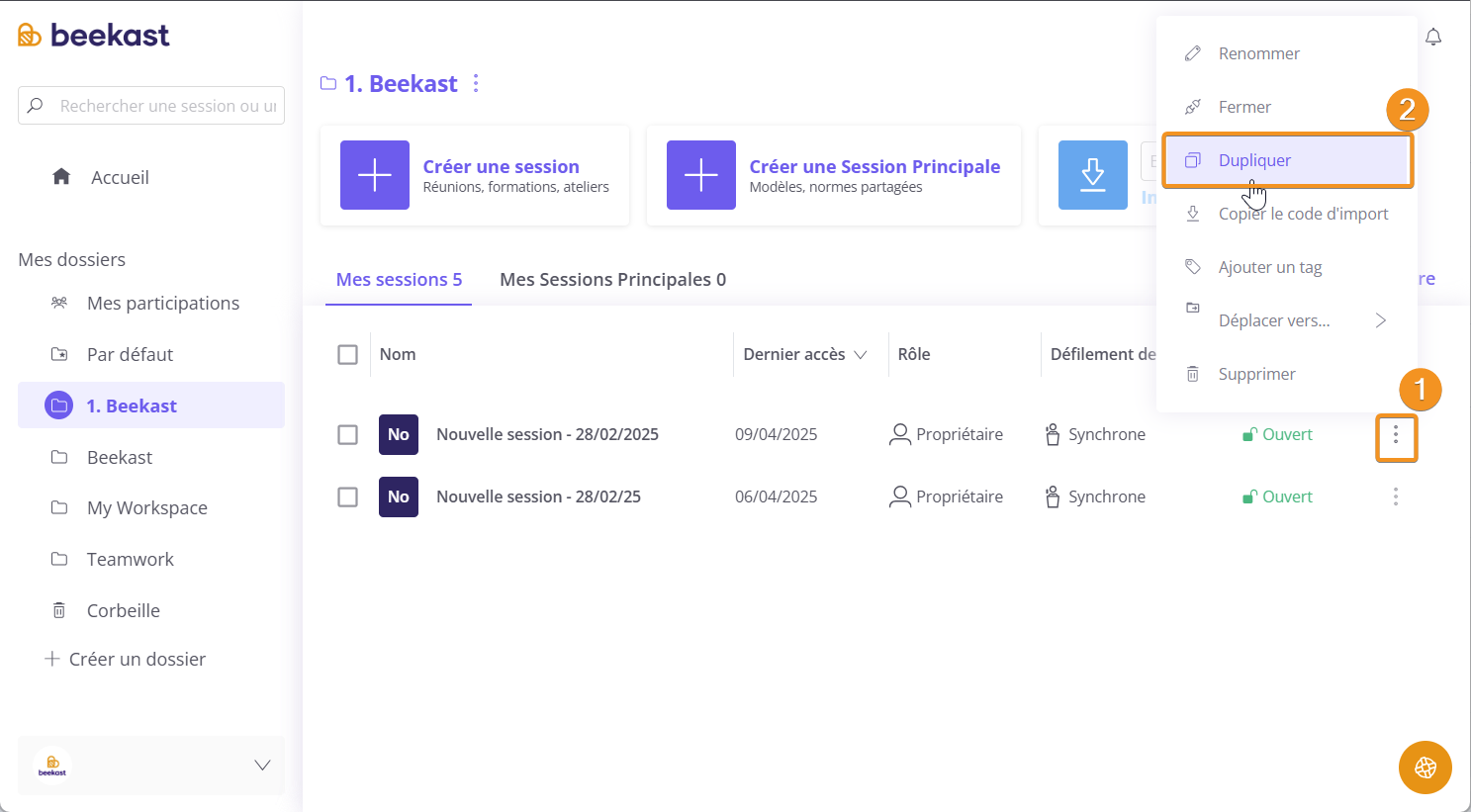Click the Rôle column header

914,354
